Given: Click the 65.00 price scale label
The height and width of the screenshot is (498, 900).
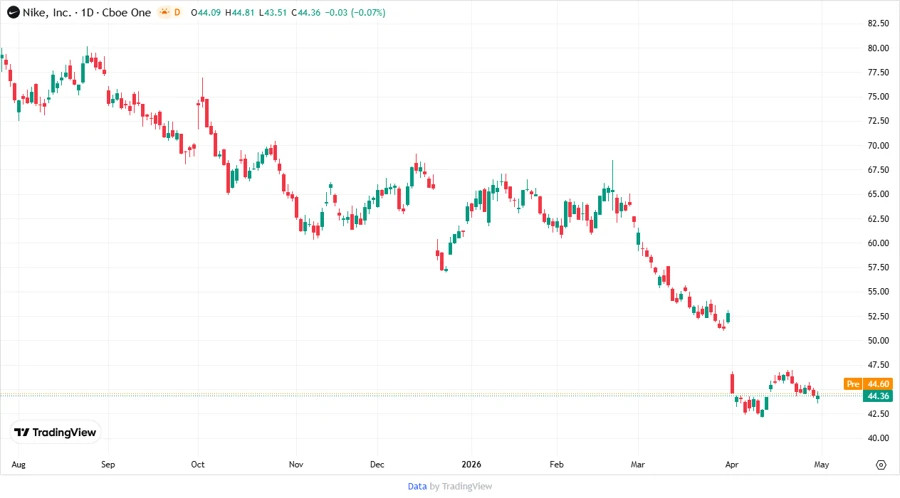Looking at the screenshot, I should [x=878, y=194].
